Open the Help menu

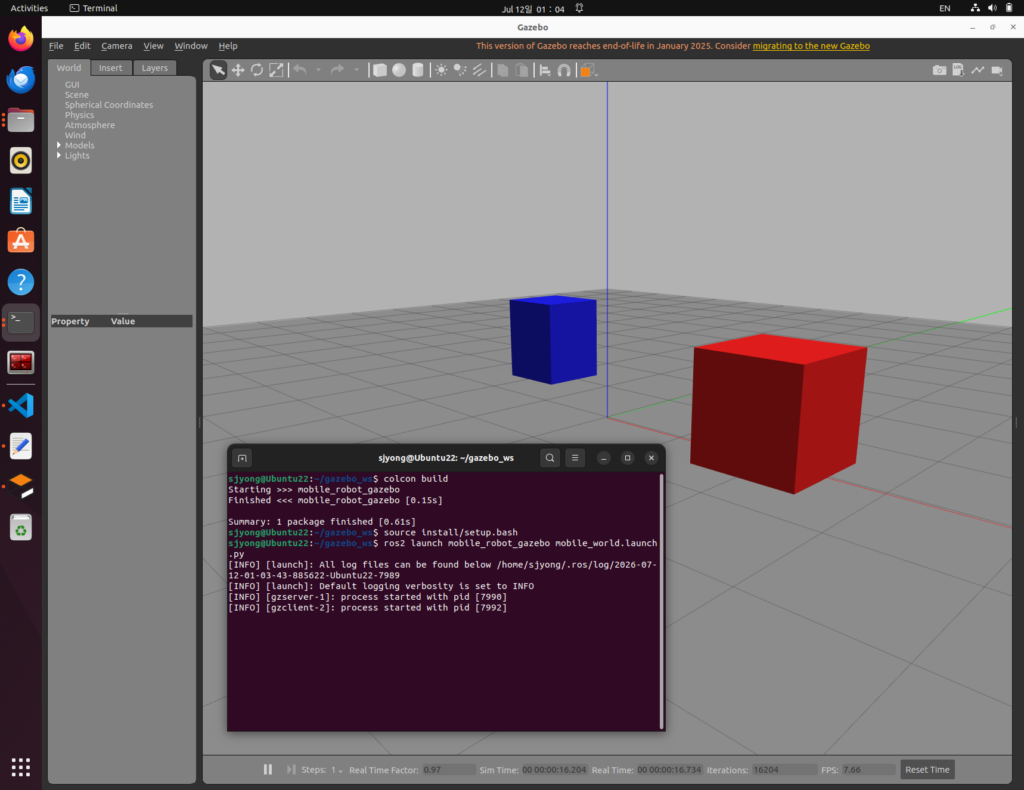pyautogui.click(x=228, y=46)
